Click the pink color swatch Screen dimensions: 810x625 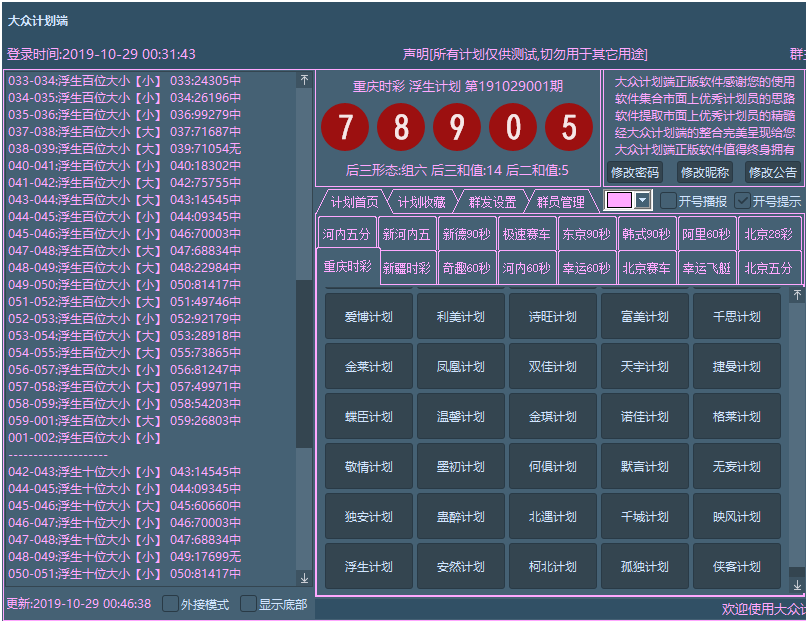click(x=619, y=201)
